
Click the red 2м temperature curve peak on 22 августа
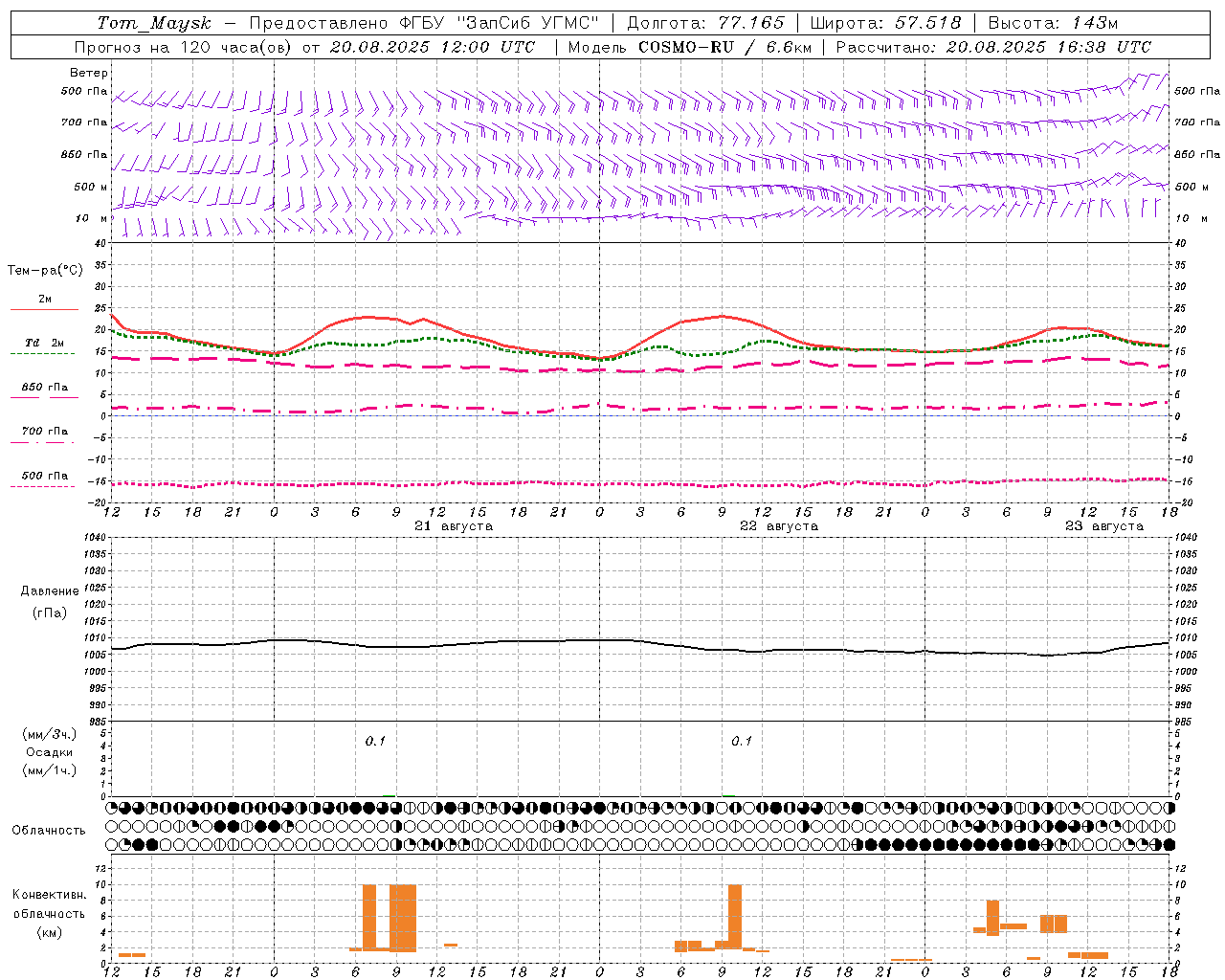[x=722, y=316]
